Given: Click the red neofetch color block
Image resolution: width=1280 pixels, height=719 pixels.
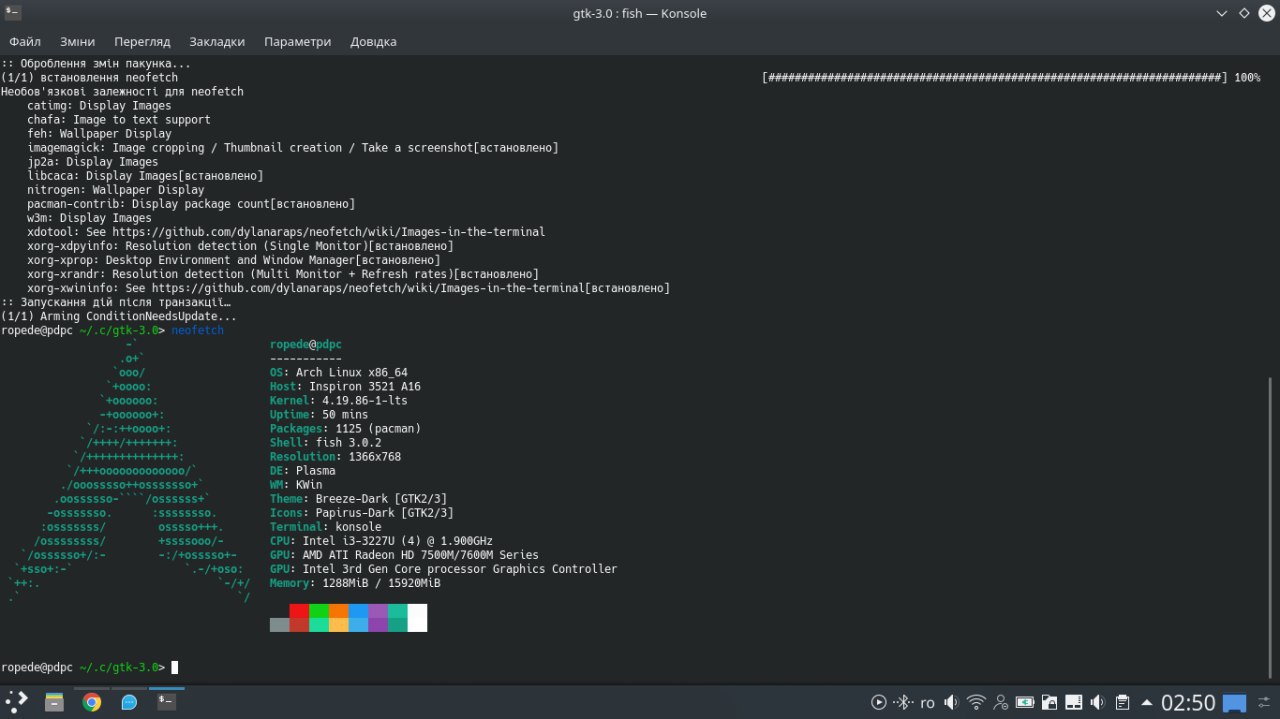Looking at the screenshot, I should 299,610.
